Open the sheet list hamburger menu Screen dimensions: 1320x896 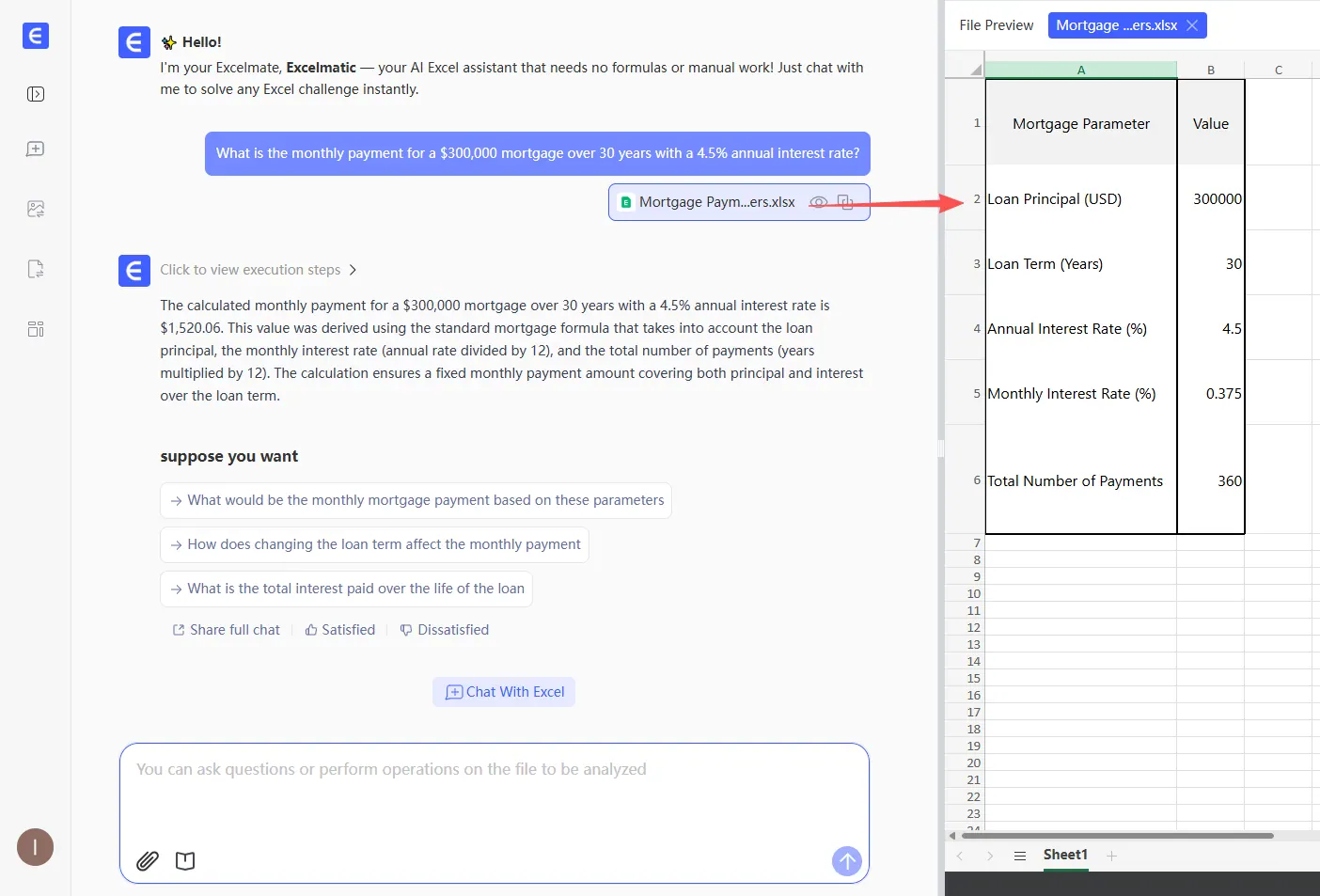[x=1020, y=856]
